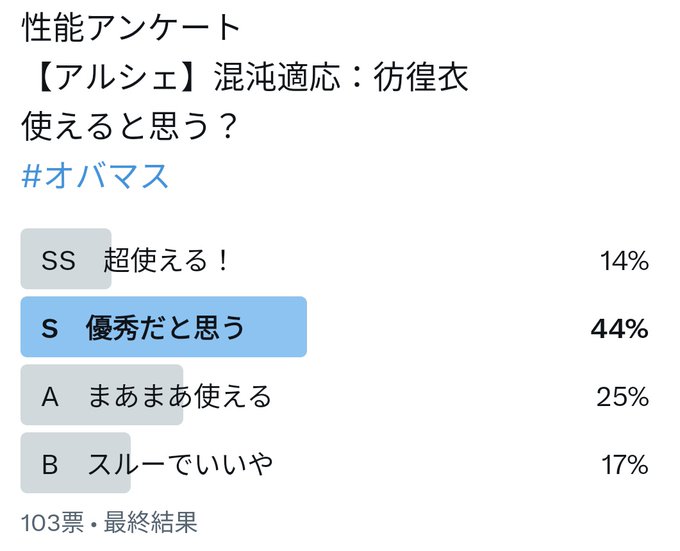Click the gray bar behind SS option

[66, 259]
